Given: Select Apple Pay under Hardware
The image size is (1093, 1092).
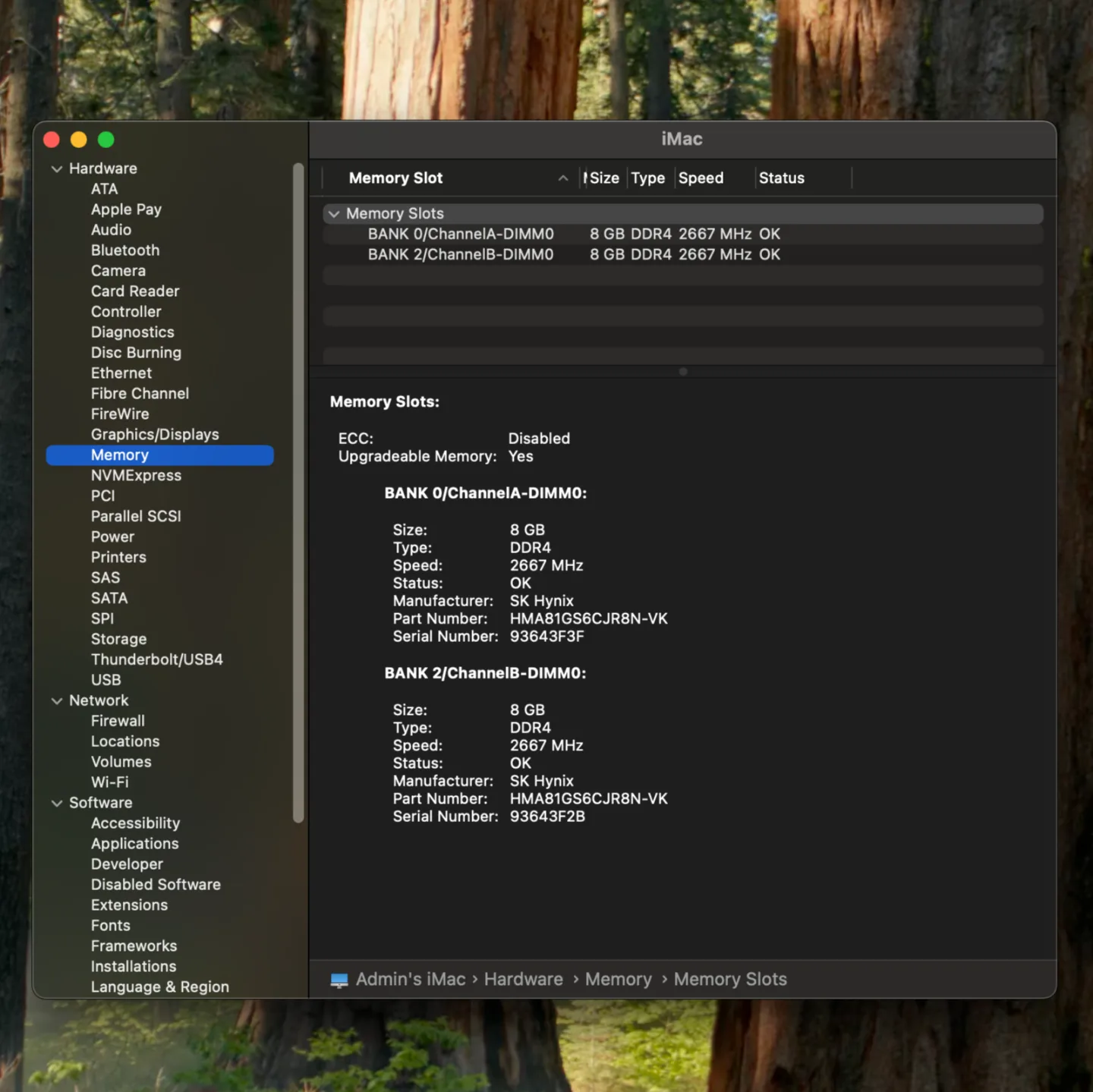Looking at the screenshot, I should [126, 209].
